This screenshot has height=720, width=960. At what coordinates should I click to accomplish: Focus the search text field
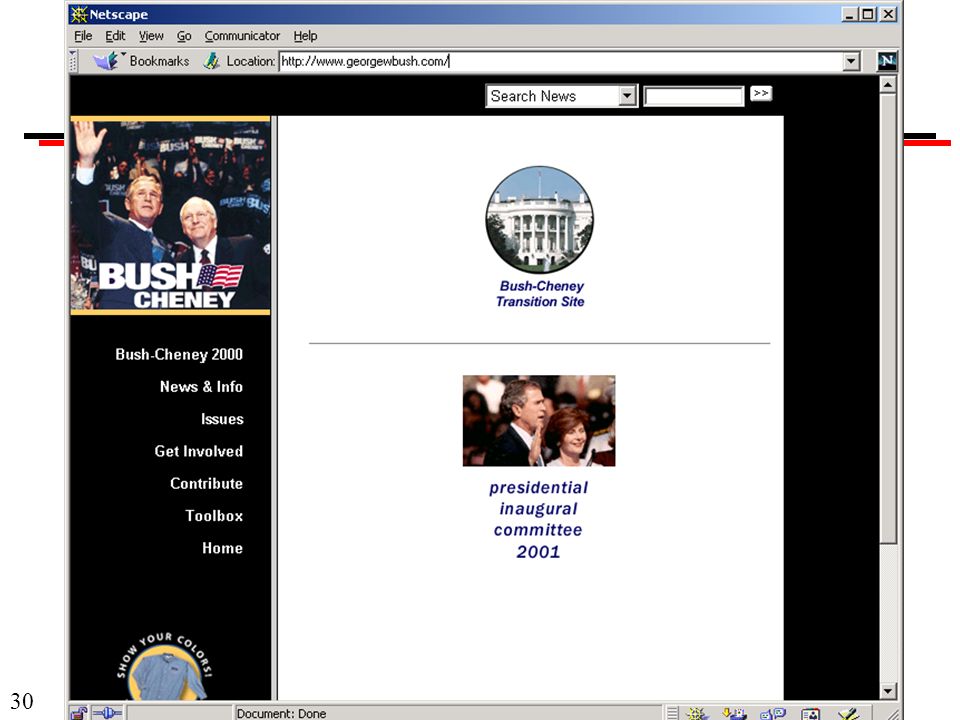point(694,96)
